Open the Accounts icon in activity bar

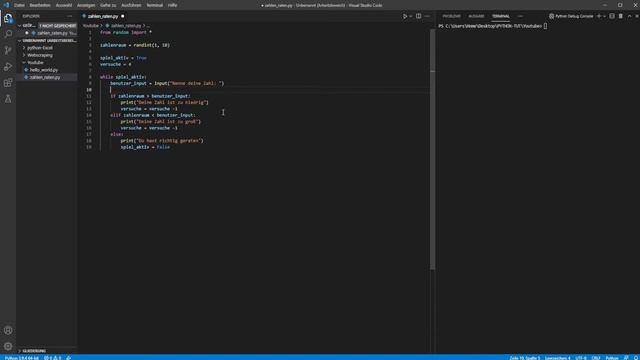pos(8,330)
